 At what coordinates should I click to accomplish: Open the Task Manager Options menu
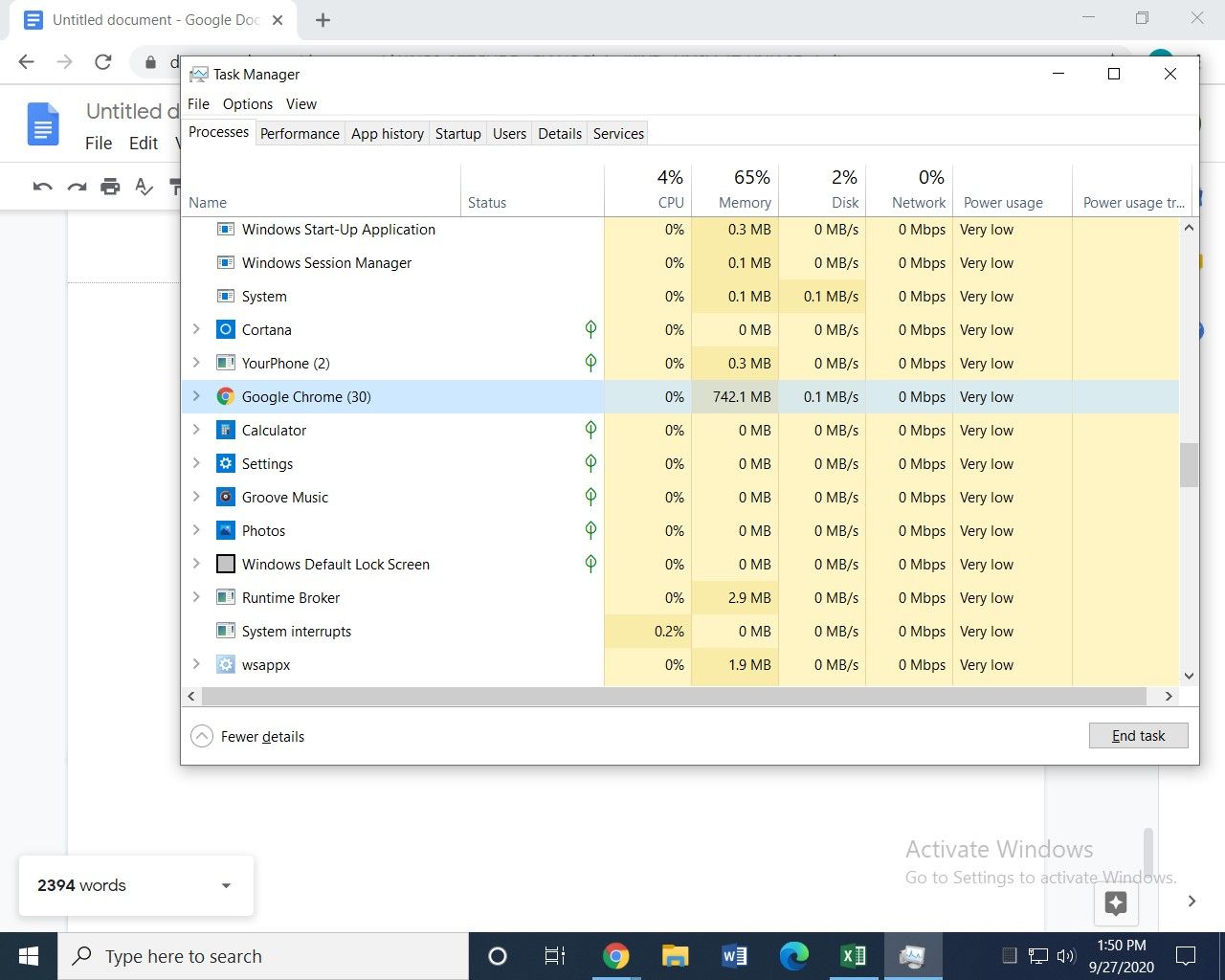(248, 103)
